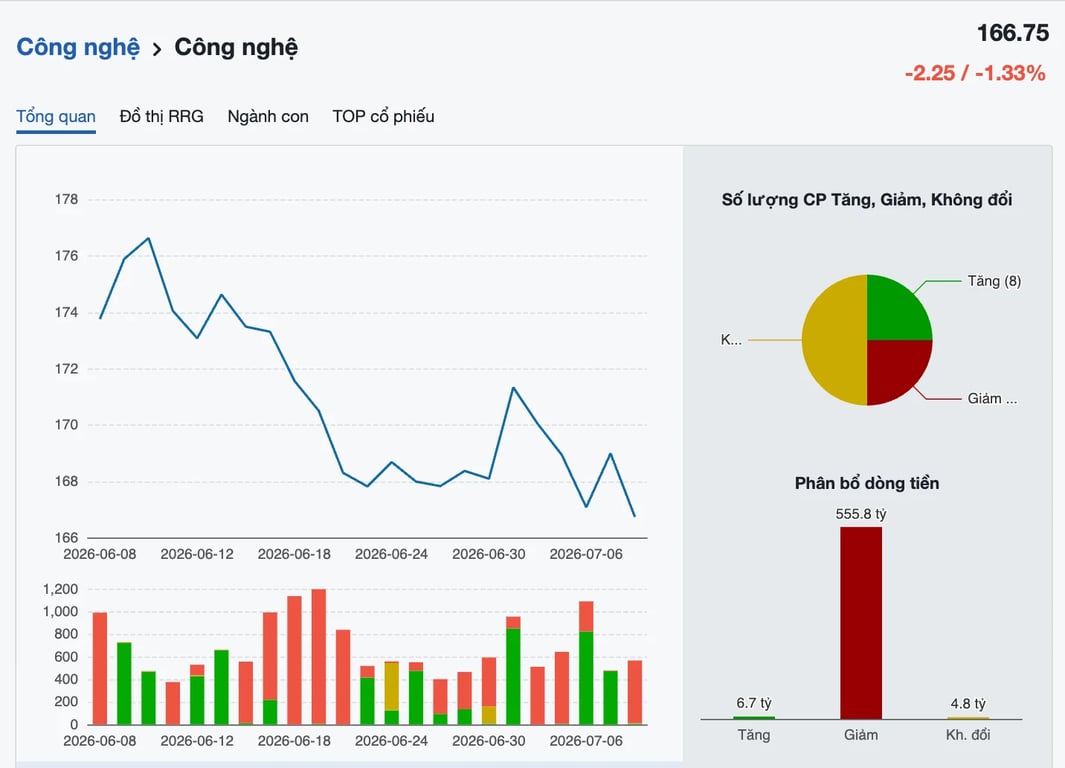Image resolution: width=1065 pixels, height=768 pixels.
Task: Click the line chart's last point near 166.75
Action: [x=634, y=516]
